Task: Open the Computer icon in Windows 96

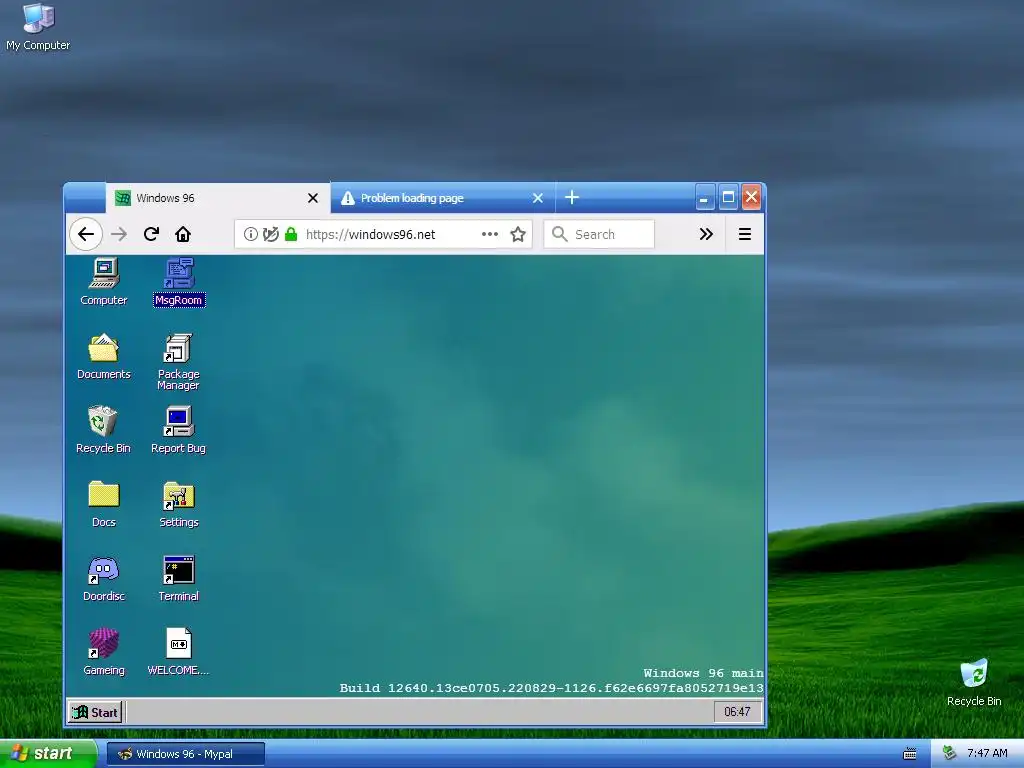Action: pyautogui.click(x=104, y=281)
